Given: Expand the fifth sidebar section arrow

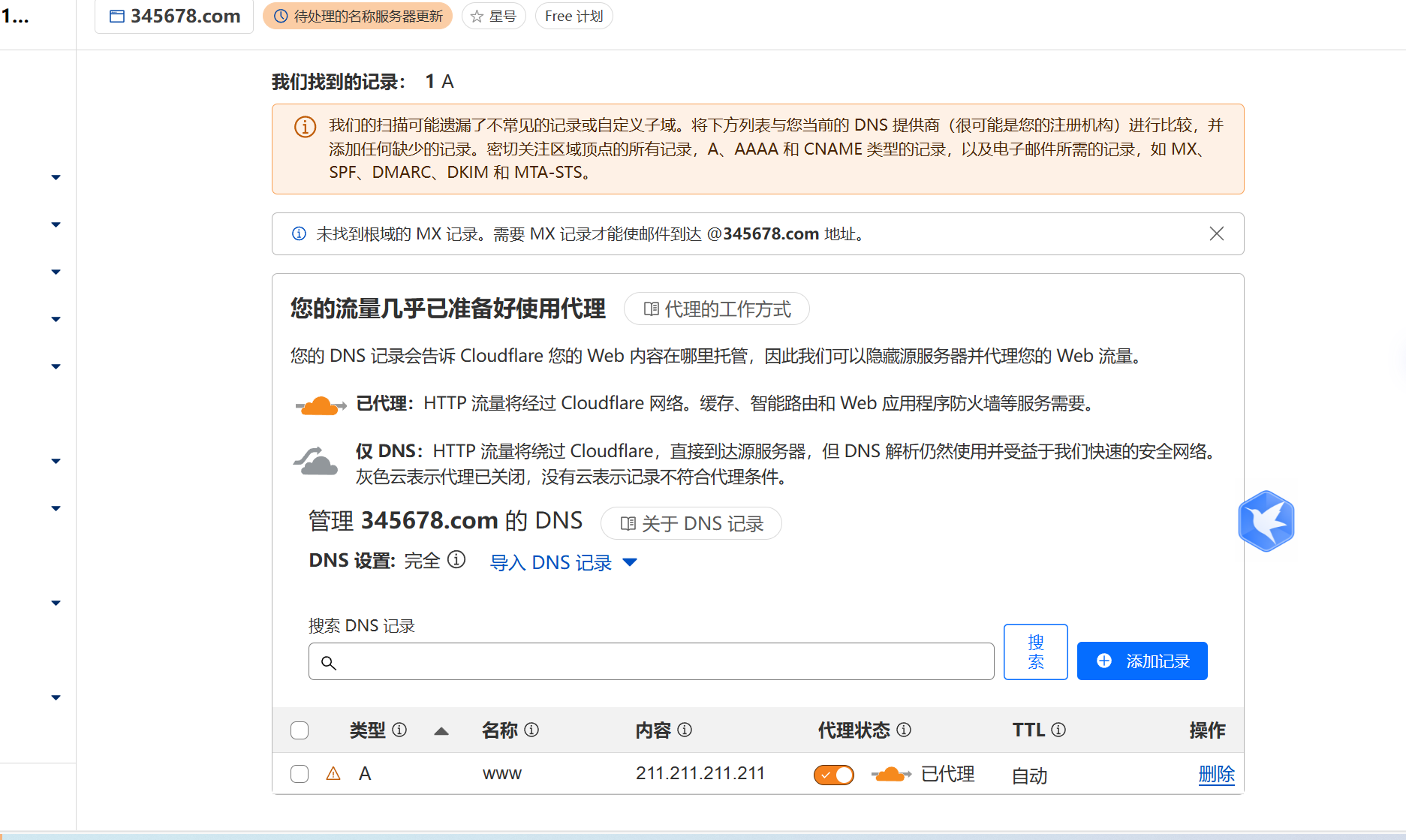Looking at the screenshot, I should [x=56, y=366].
